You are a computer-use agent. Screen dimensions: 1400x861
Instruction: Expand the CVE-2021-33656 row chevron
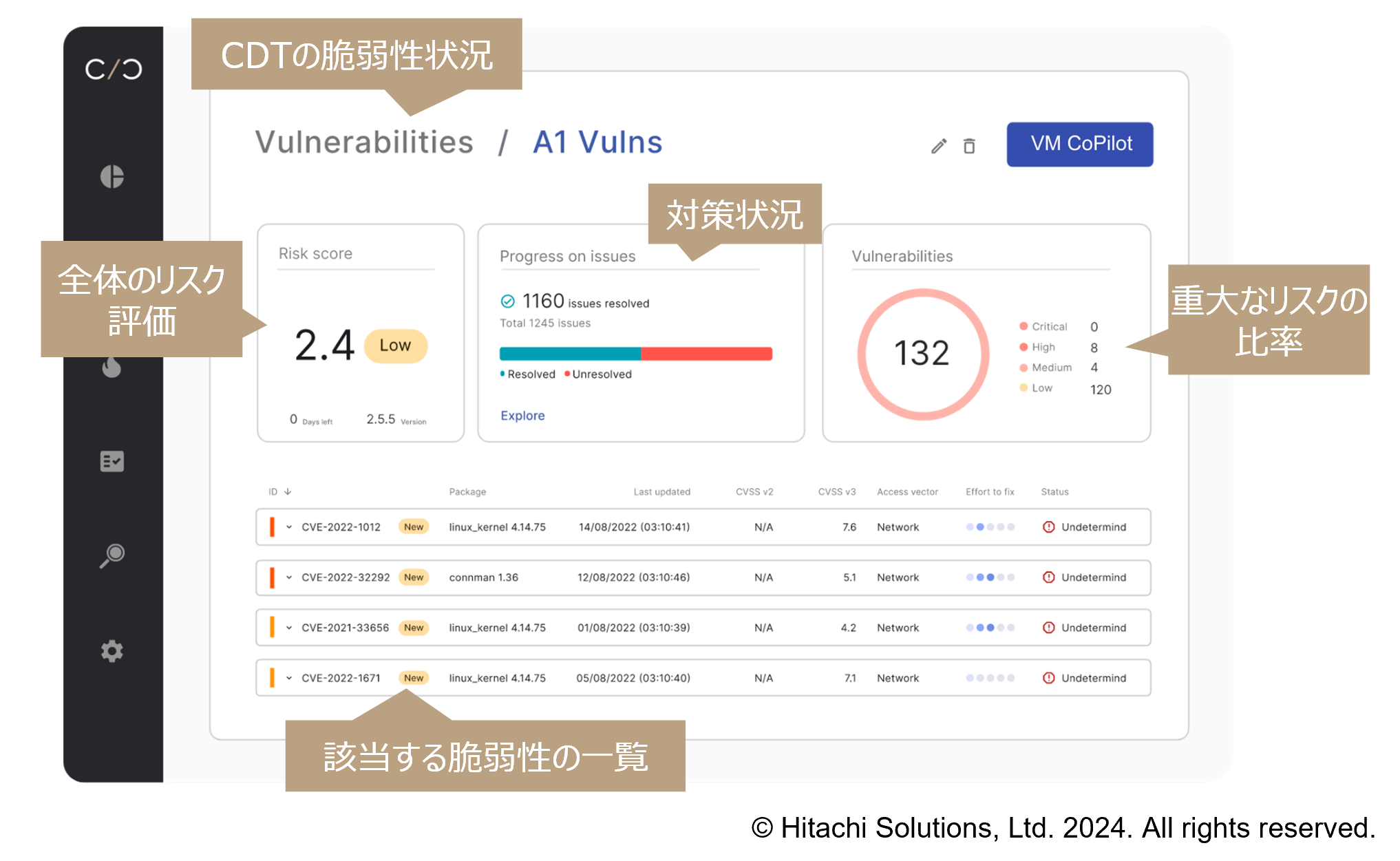[x=289, y=628]
